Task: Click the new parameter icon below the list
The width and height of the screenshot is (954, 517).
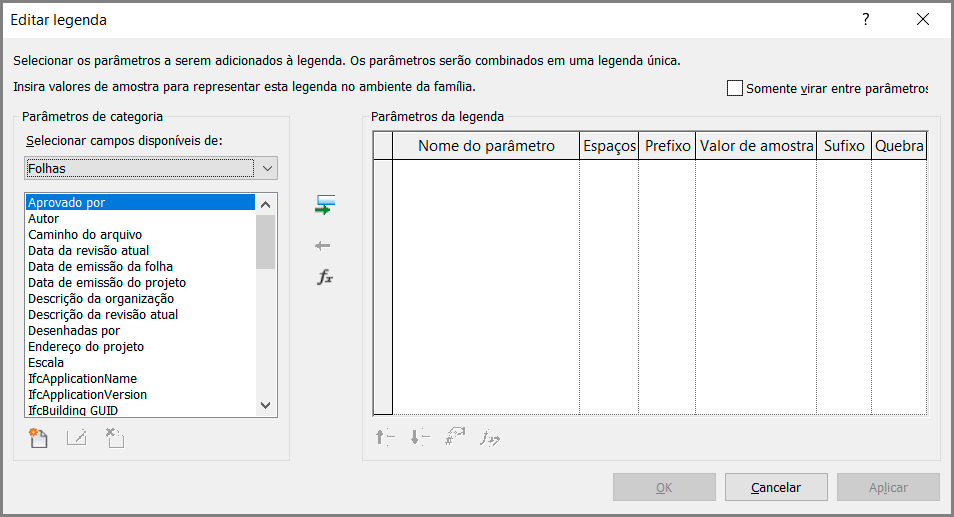Action: 39,437
